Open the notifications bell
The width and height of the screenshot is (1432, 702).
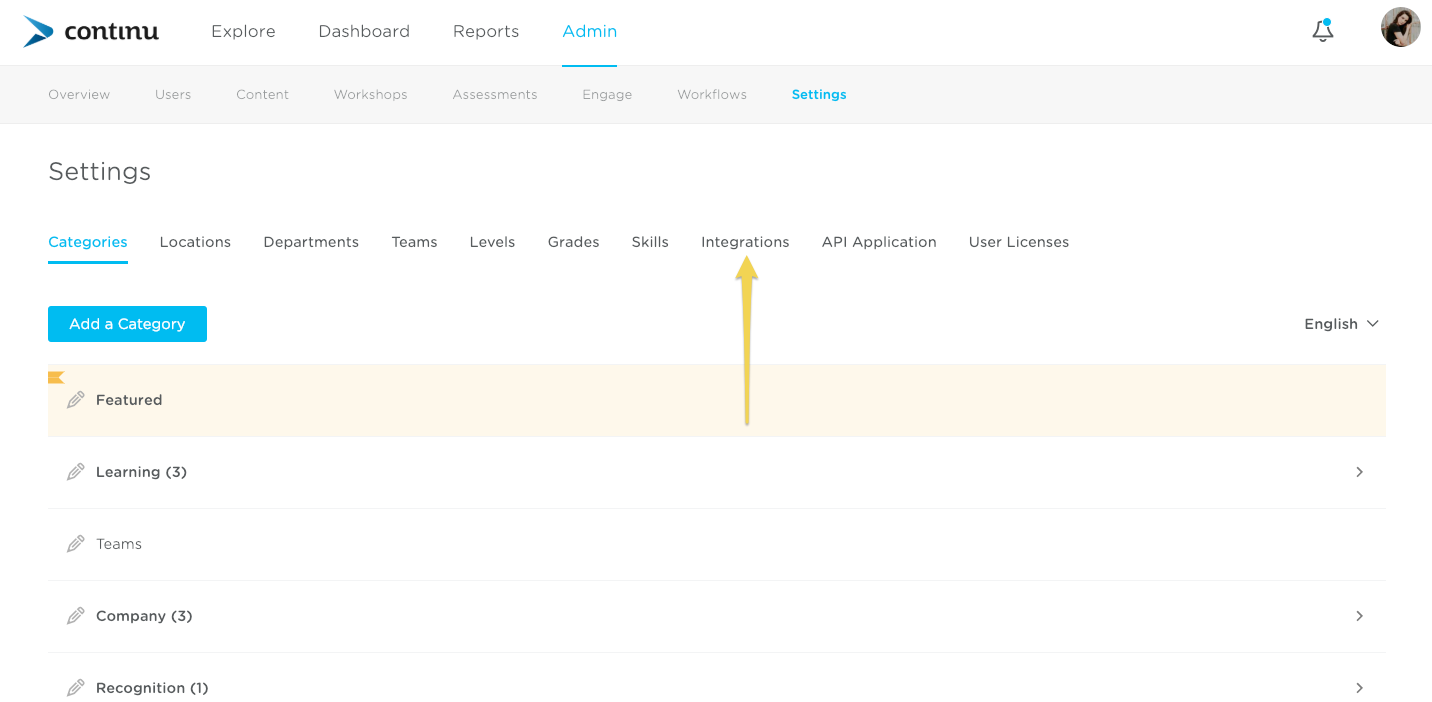point(1323,30)
